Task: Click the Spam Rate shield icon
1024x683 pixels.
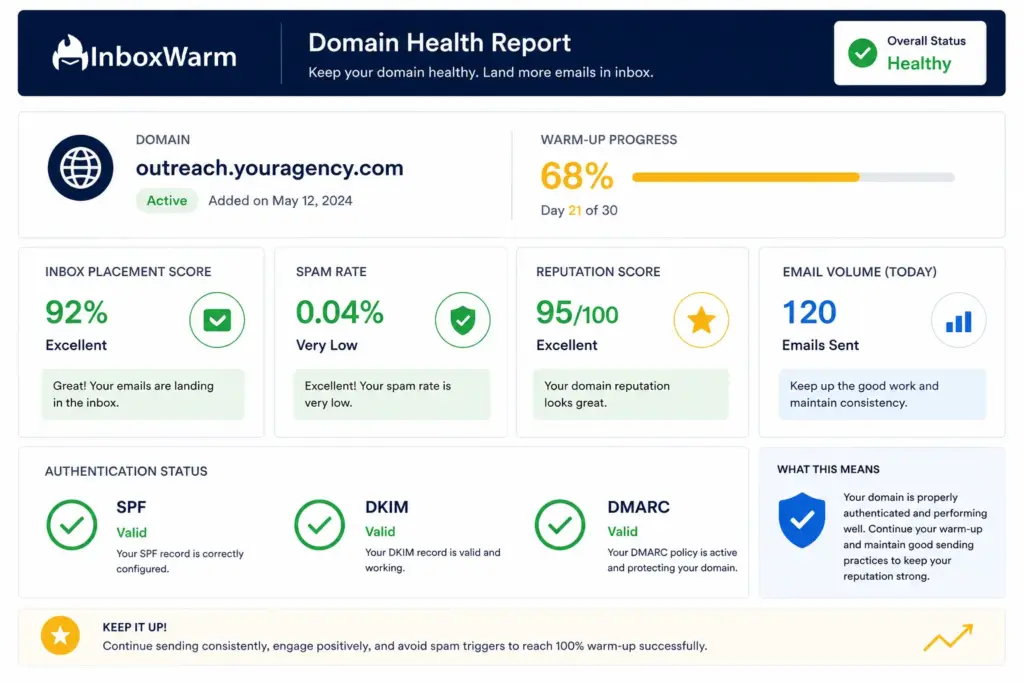Action: 462,320
